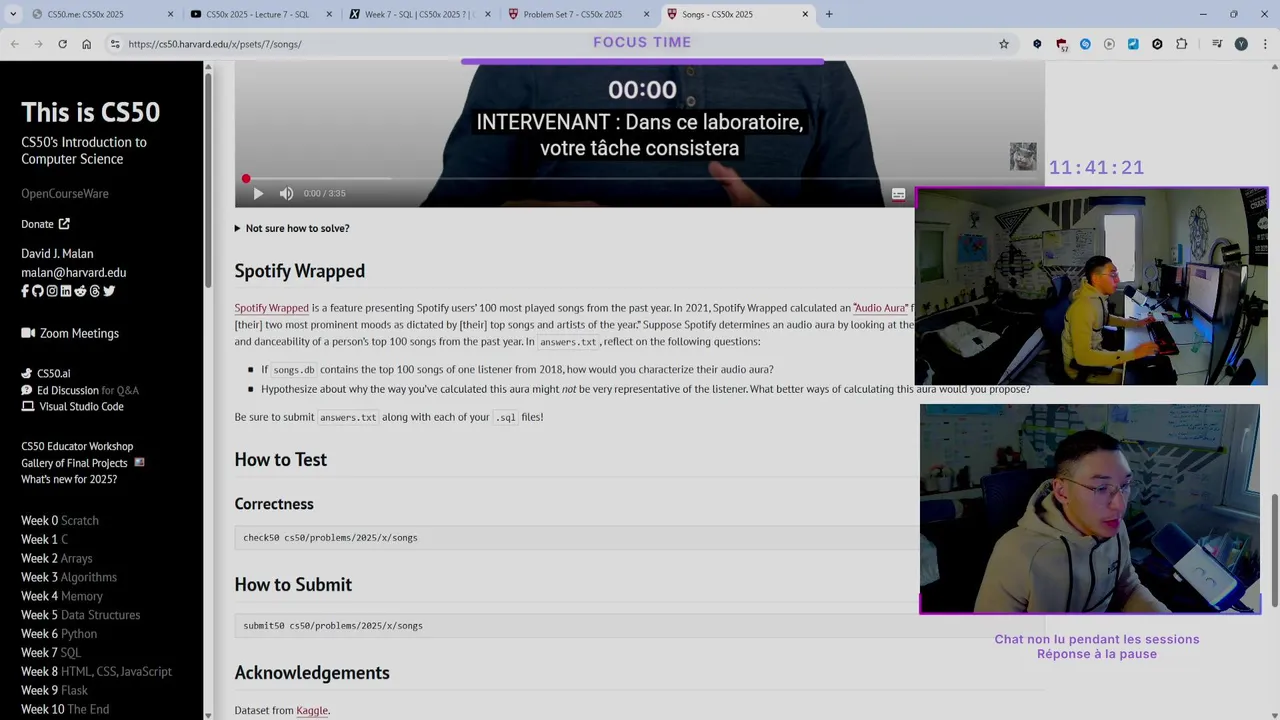Screen dimensions: 1280x720
Task: Go to Week 7 SQL
Action: [x=51, y=652]
